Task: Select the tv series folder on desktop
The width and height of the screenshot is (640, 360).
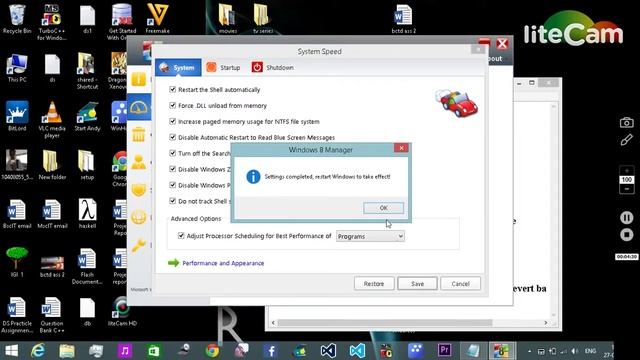Action: coord(262,19)
